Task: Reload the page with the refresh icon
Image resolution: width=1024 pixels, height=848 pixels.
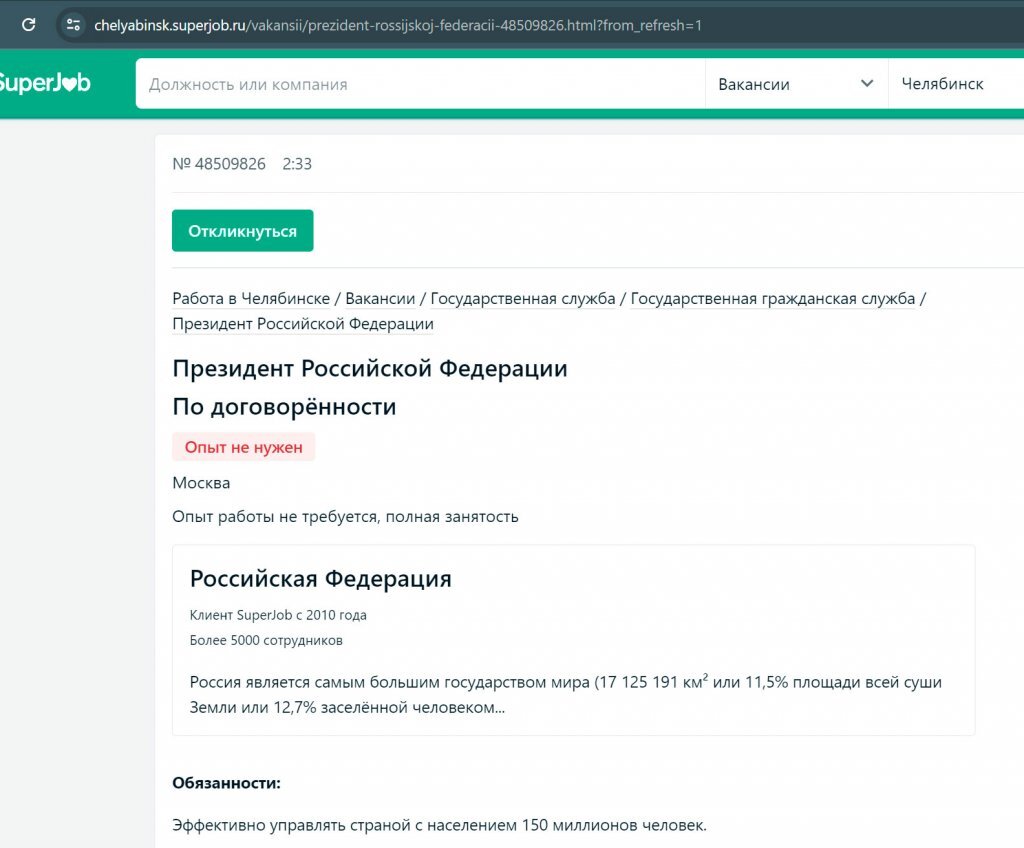Action: 29,25
